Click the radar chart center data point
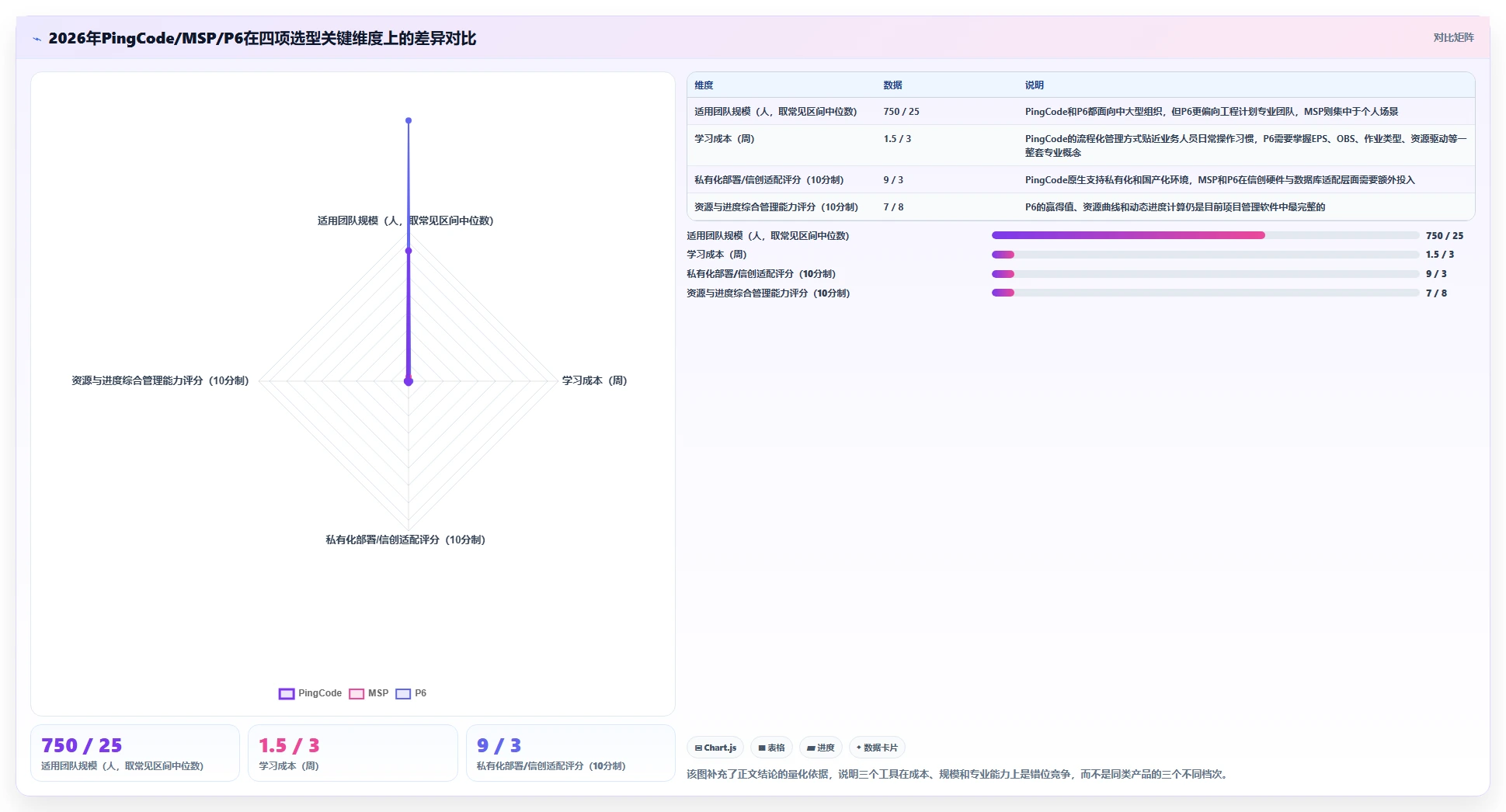The image size is (1506, 812). click(x=409, y=381)
